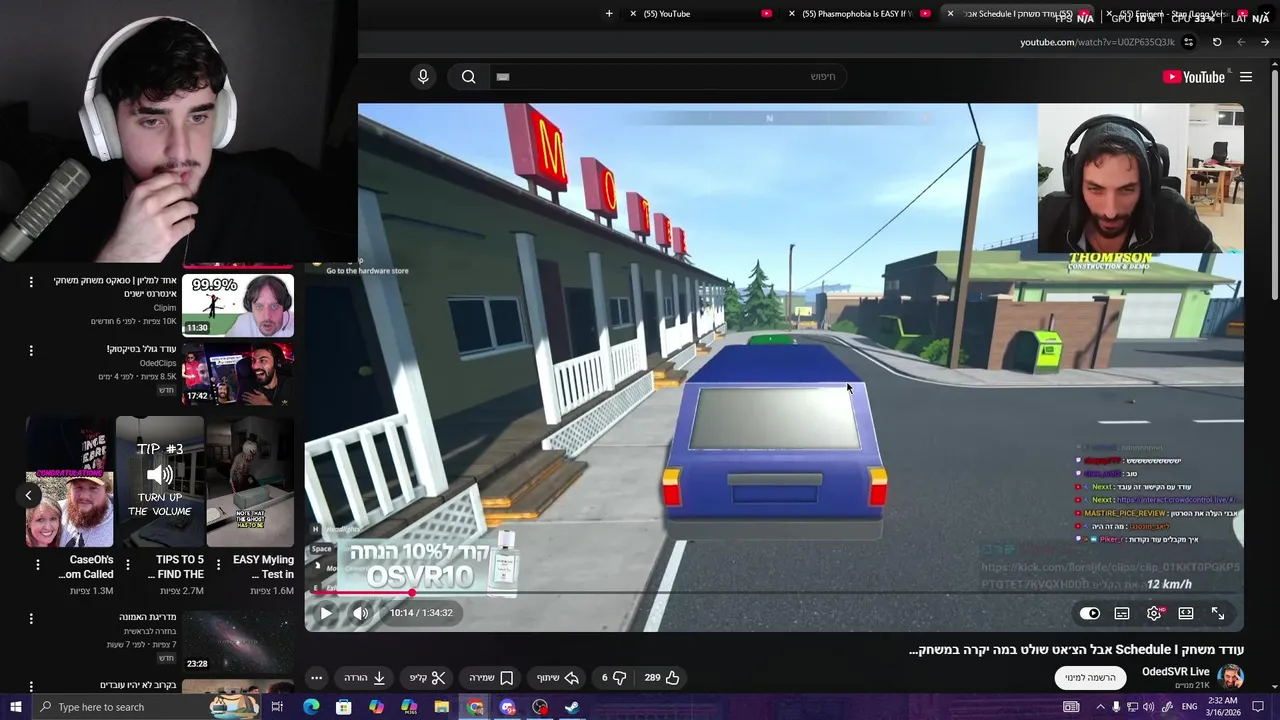Click the Download (הורדה) button
1280x720 pixels.
(365, 678)
